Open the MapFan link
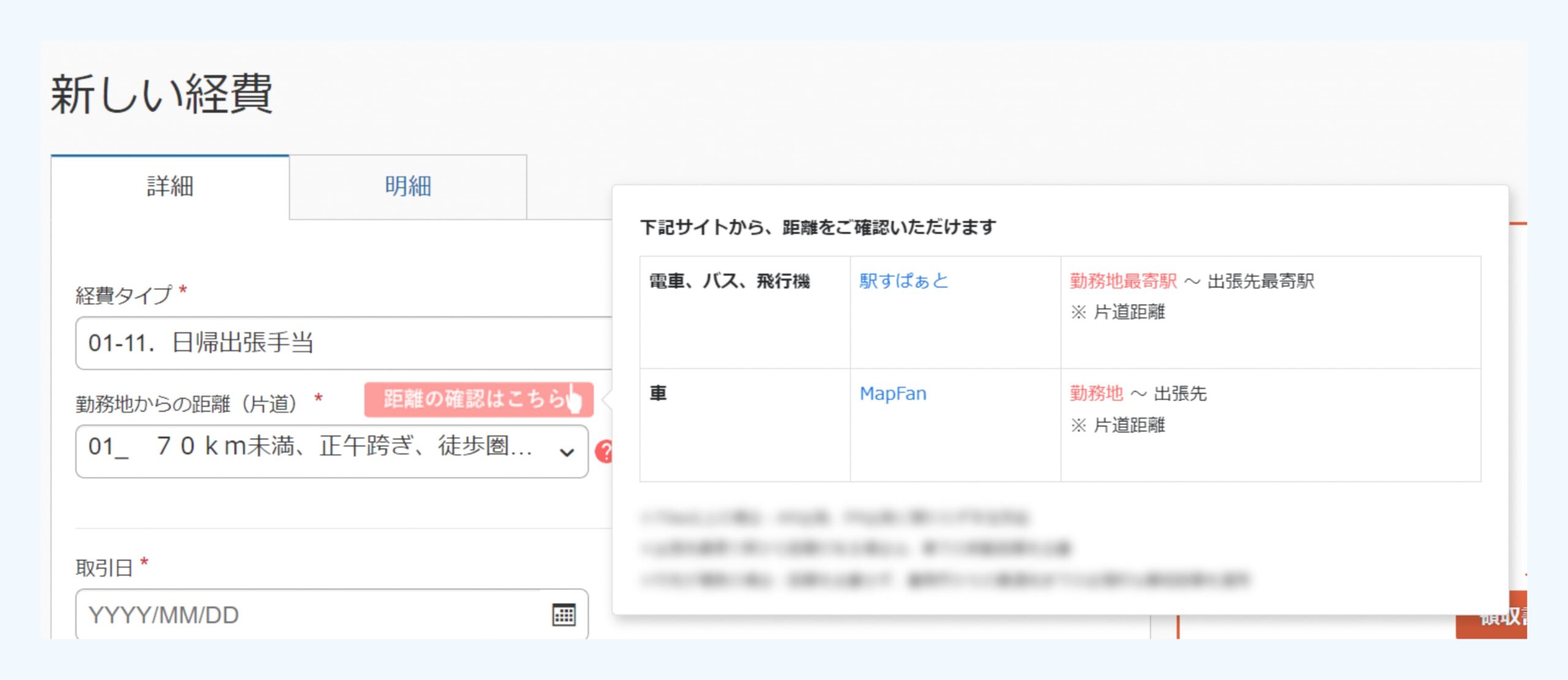 pyautogui.click(x=892, y=393)
